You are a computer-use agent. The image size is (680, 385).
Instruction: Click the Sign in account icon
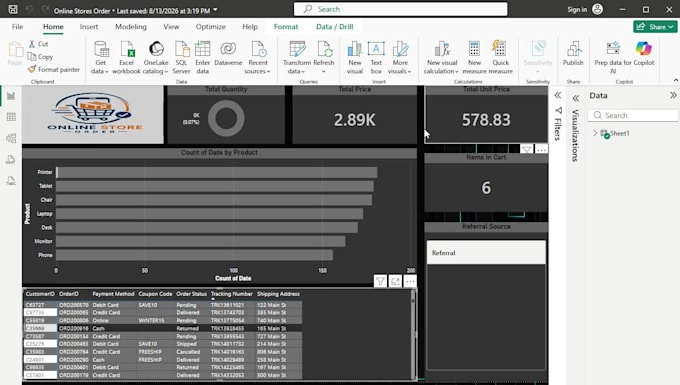coord(598,9)
